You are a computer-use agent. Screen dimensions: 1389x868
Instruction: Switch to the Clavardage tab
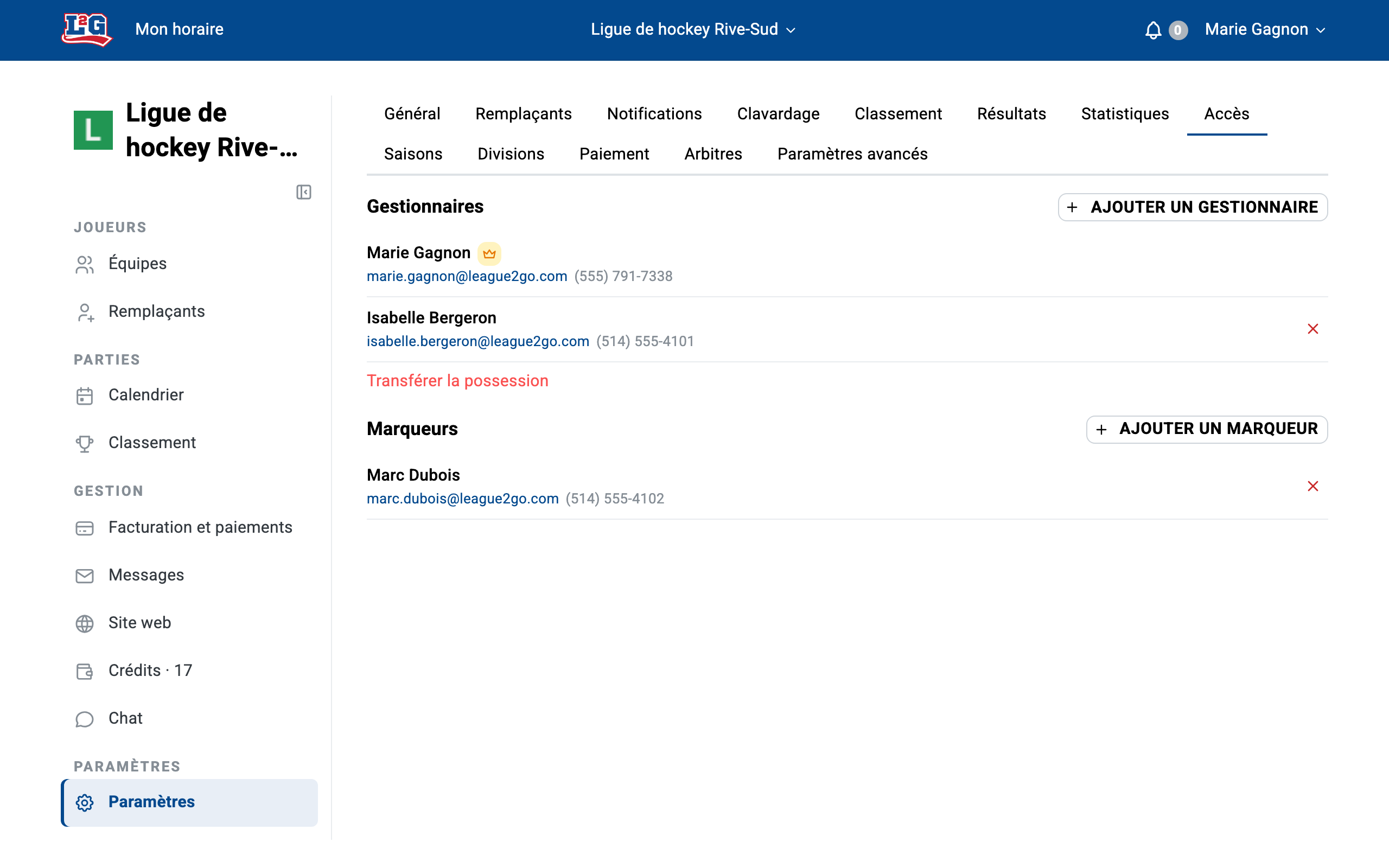[x=778, y=114]
